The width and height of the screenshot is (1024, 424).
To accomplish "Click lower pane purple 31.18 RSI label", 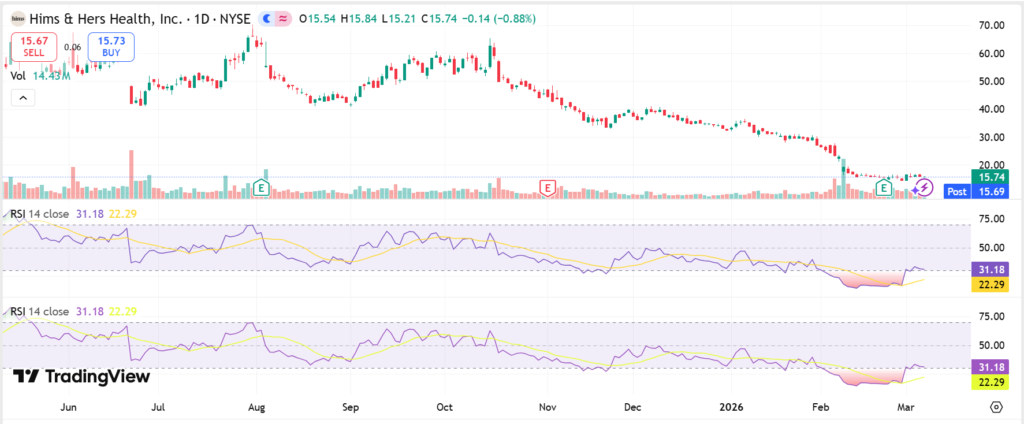I will (990, 367).
